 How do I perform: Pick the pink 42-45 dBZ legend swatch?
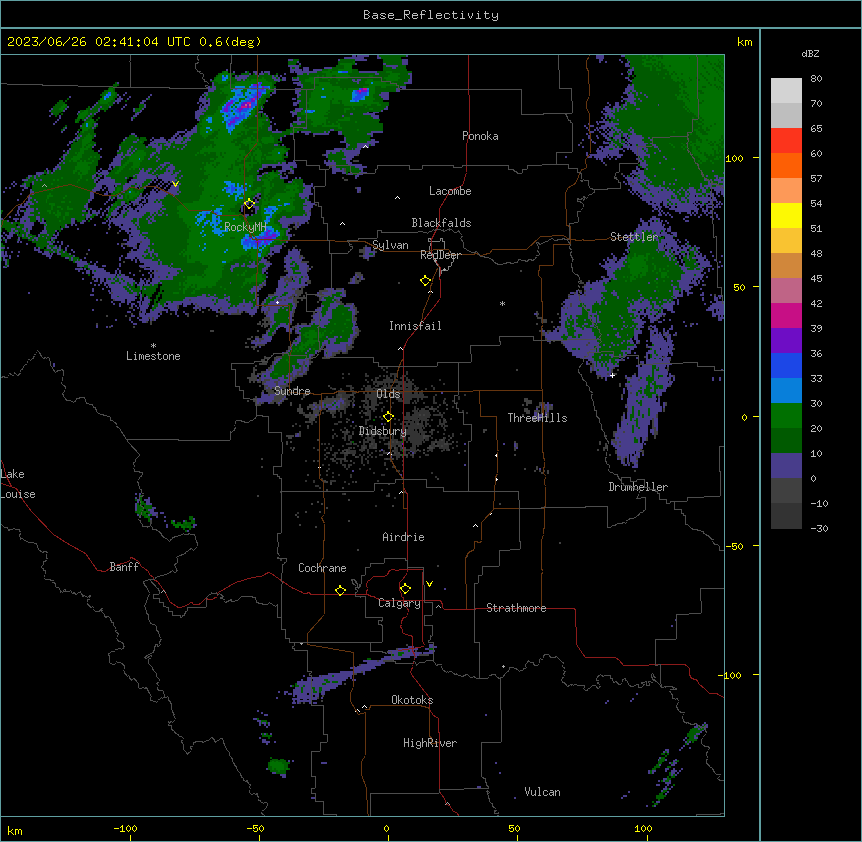786,291
